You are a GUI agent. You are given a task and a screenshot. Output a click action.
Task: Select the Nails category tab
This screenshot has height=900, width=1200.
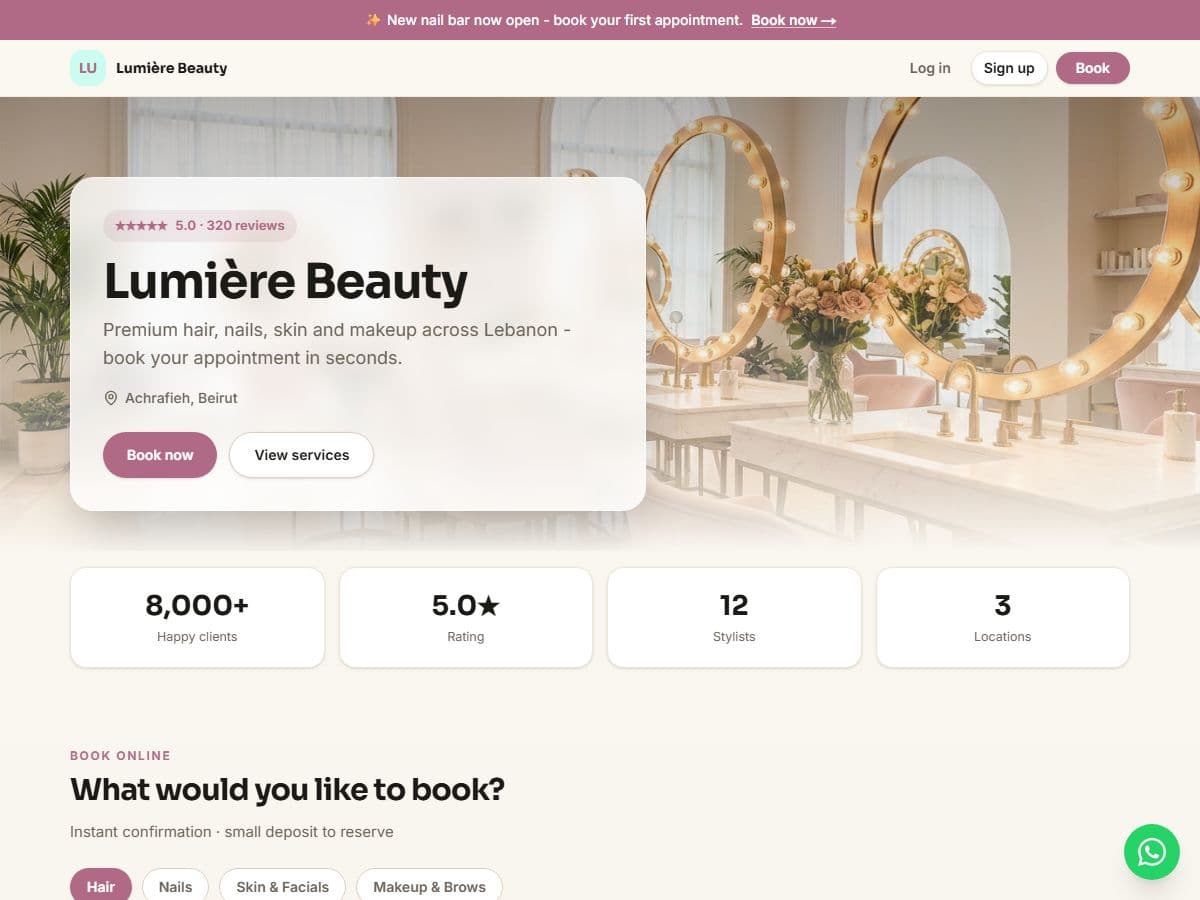(x=175, y=886)
